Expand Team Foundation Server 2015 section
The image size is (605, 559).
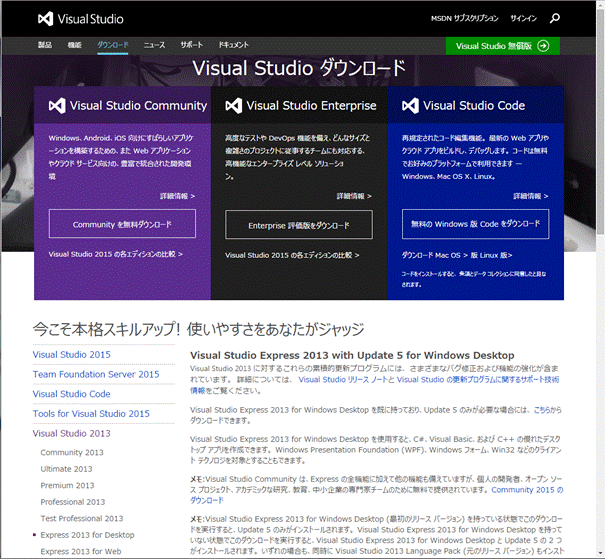[96, 374]
